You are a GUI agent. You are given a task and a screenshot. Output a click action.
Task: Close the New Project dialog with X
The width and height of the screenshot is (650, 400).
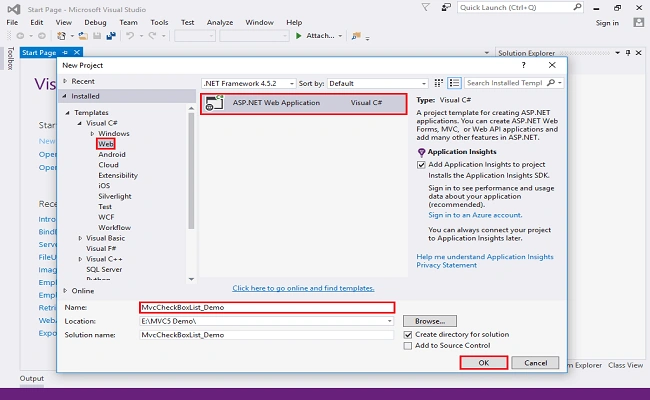[552, 65]
